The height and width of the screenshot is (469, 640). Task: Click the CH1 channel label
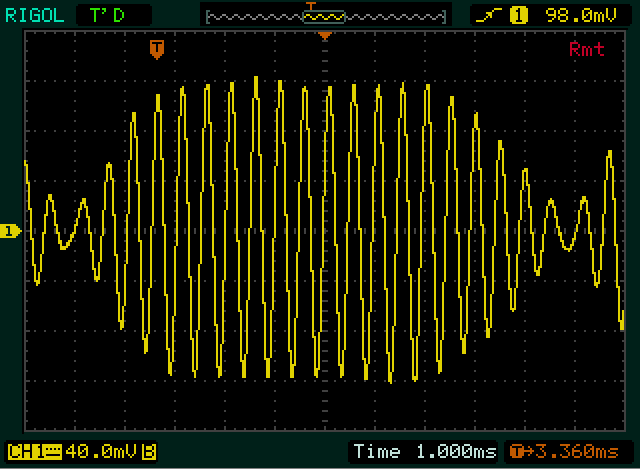pos(22,452)
